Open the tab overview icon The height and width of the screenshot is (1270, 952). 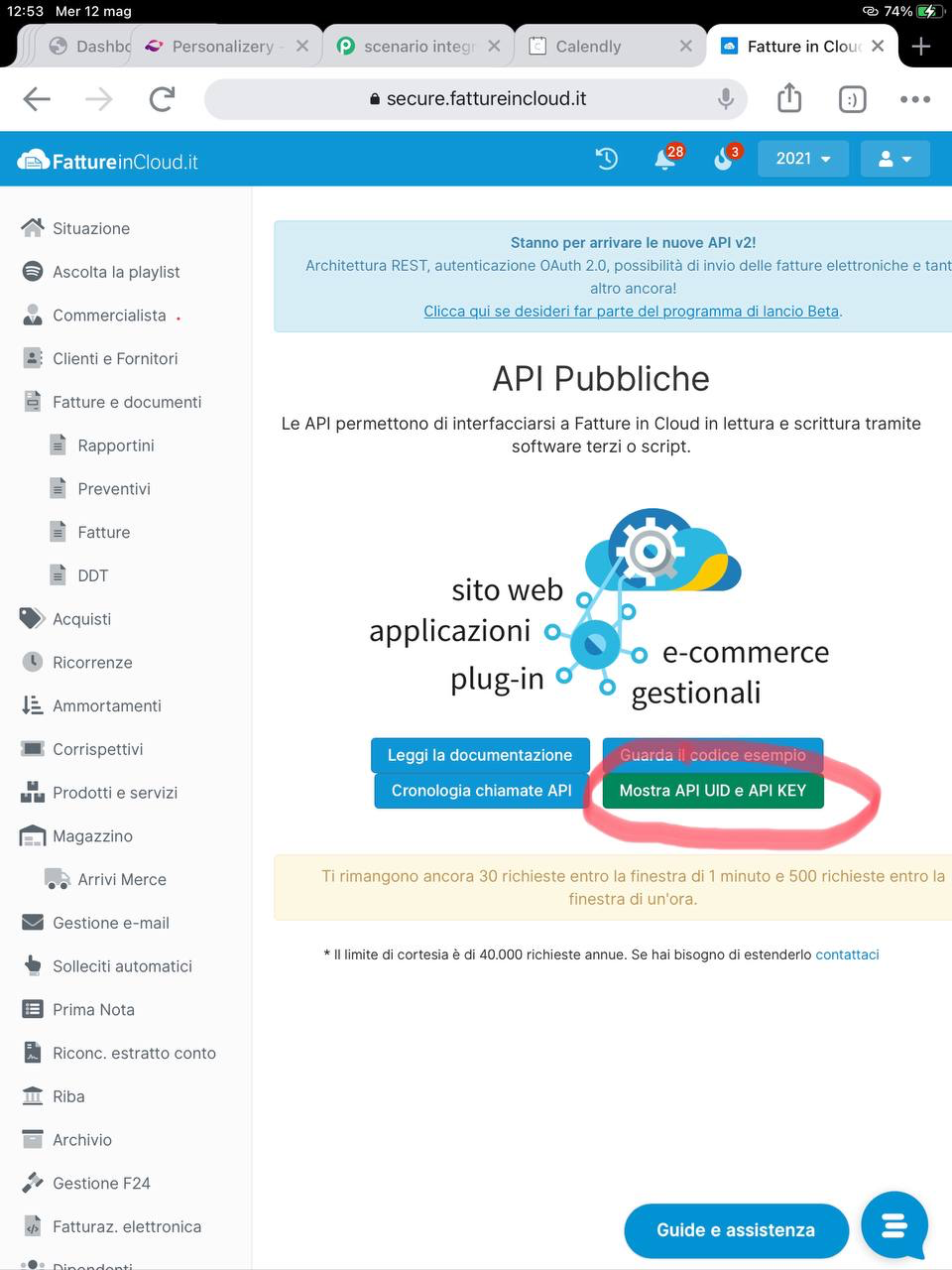tap(853, 99)
